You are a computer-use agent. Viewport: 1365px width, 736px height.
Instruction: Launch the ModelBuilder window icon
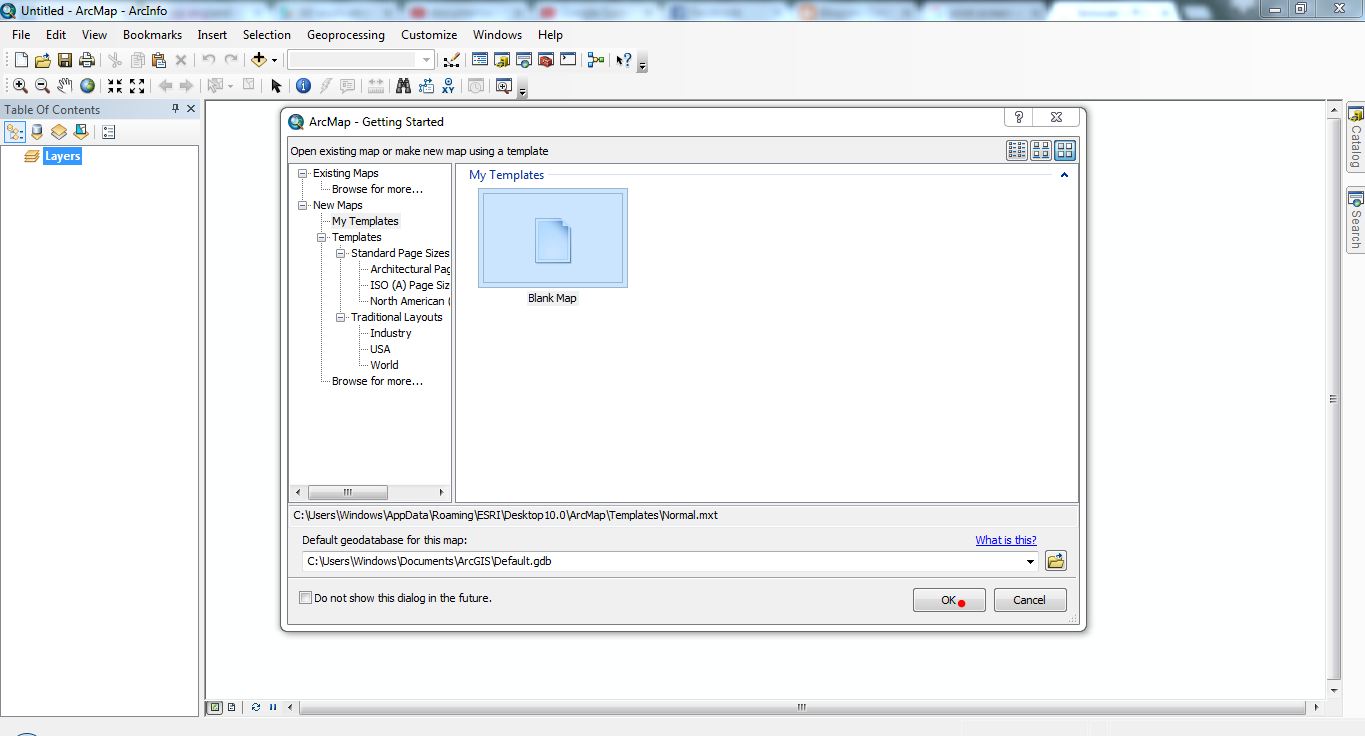tap(596, 60)
